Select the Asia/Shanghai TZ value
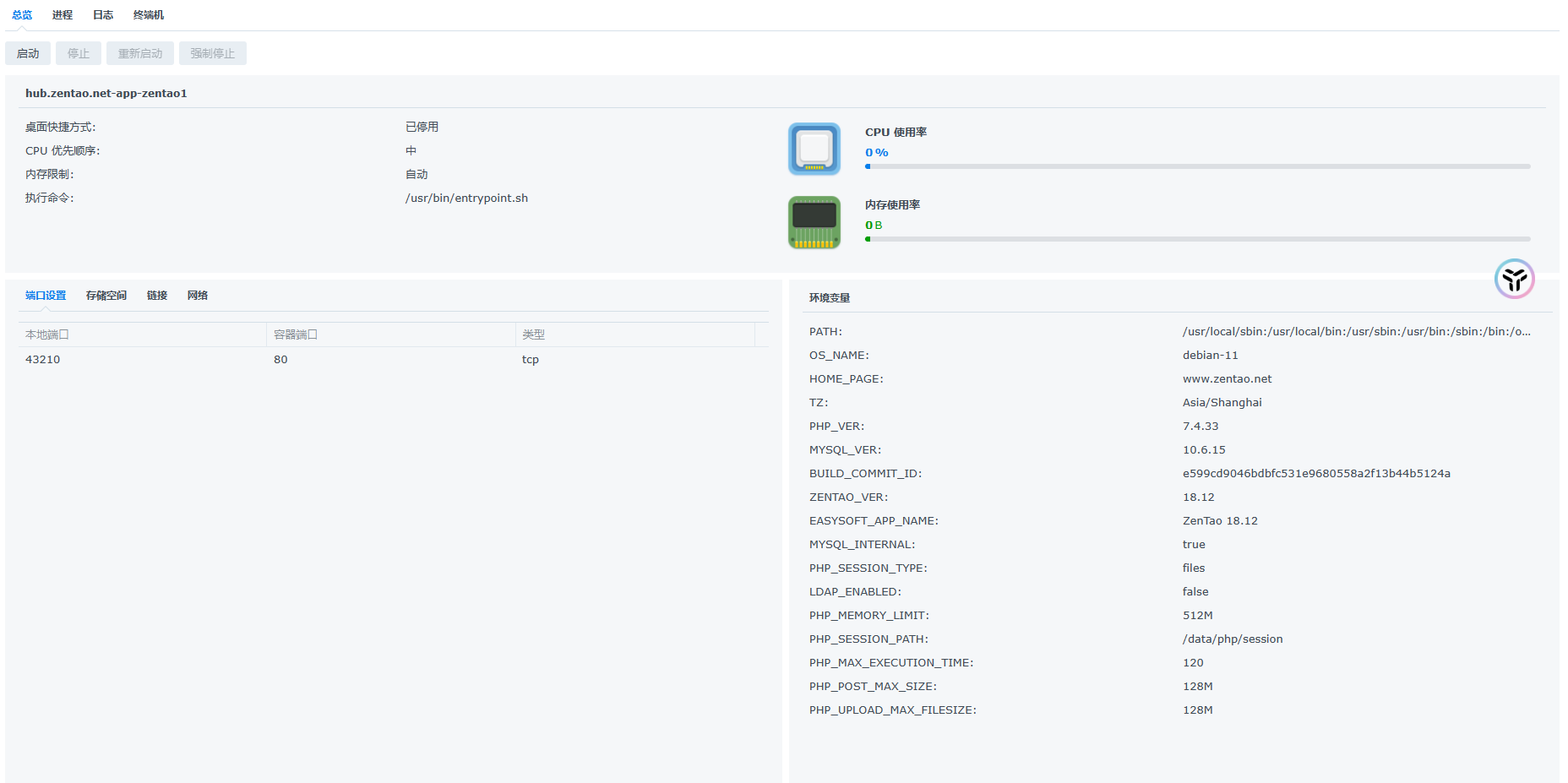Image resolution: width=1568 pixels, height=783 pixels. [x=1222, y=402]
